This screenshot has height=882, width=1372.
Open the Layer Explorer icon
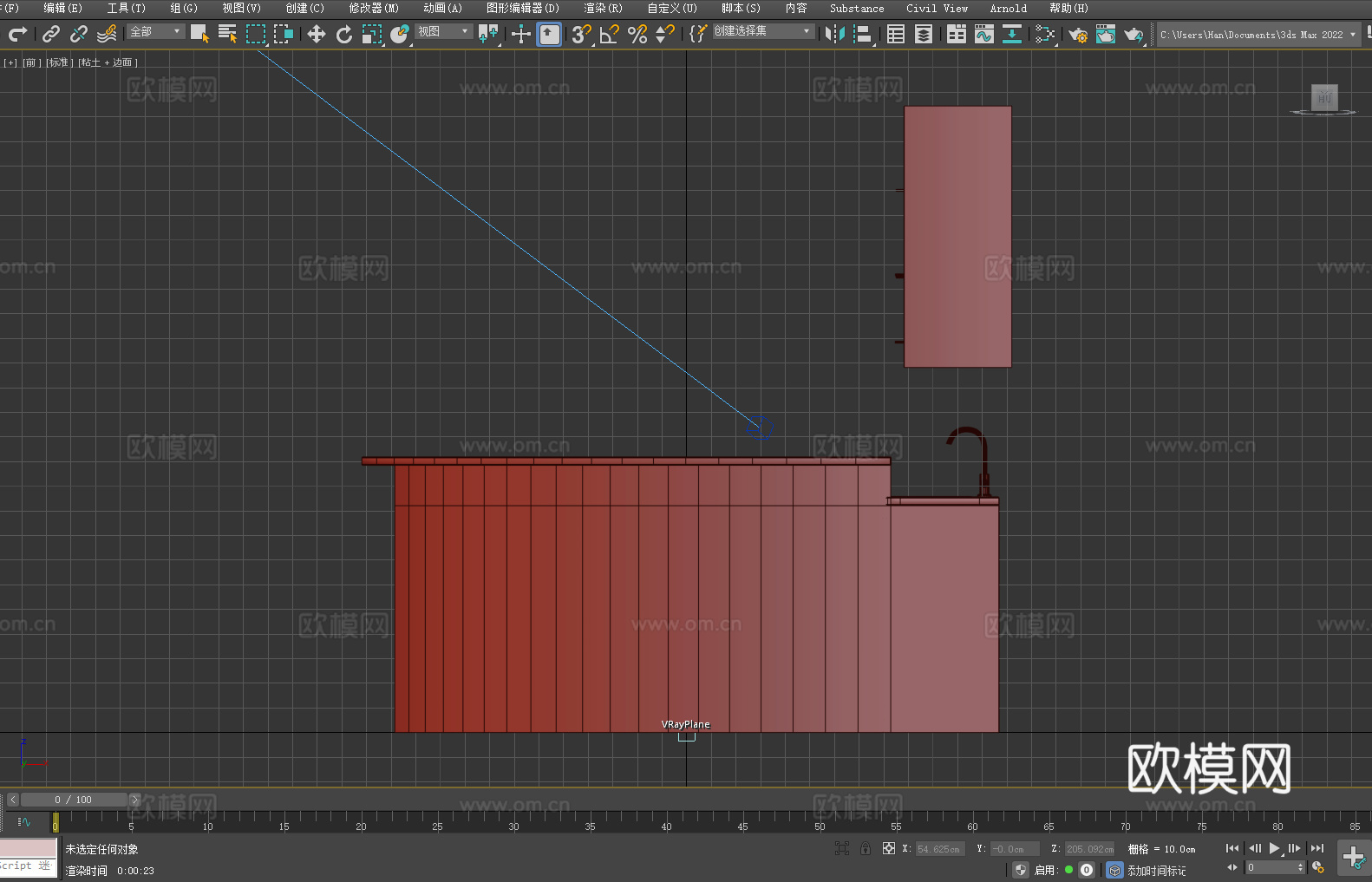(x=924, y=34)
